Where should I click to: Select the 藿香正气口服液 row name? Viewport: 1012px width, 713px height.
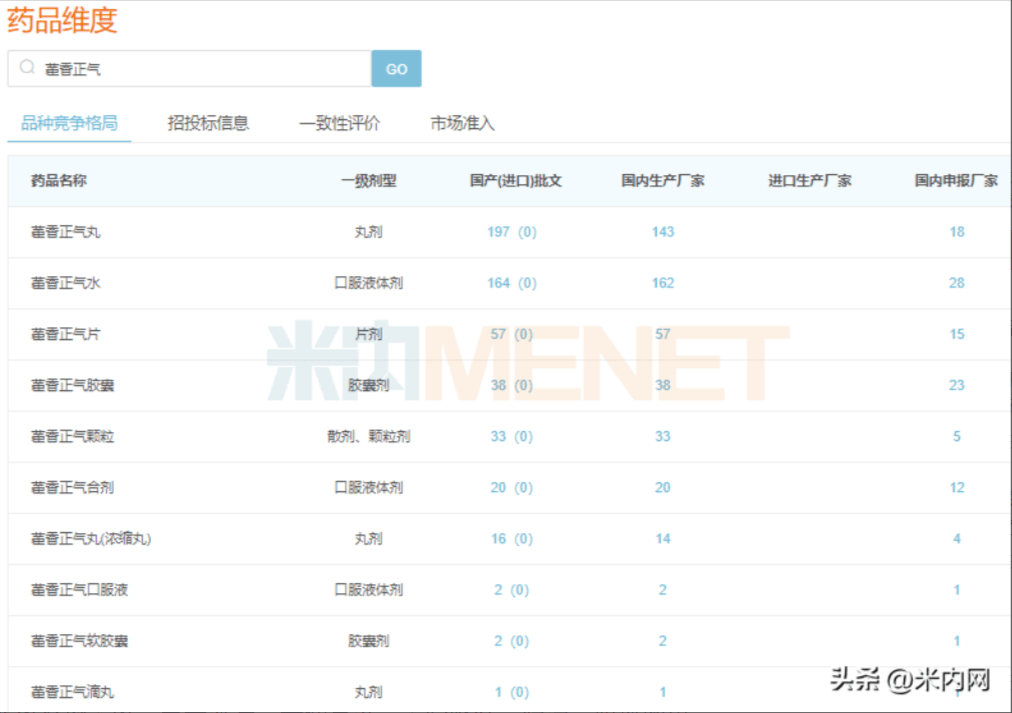(x=79, y=590)
